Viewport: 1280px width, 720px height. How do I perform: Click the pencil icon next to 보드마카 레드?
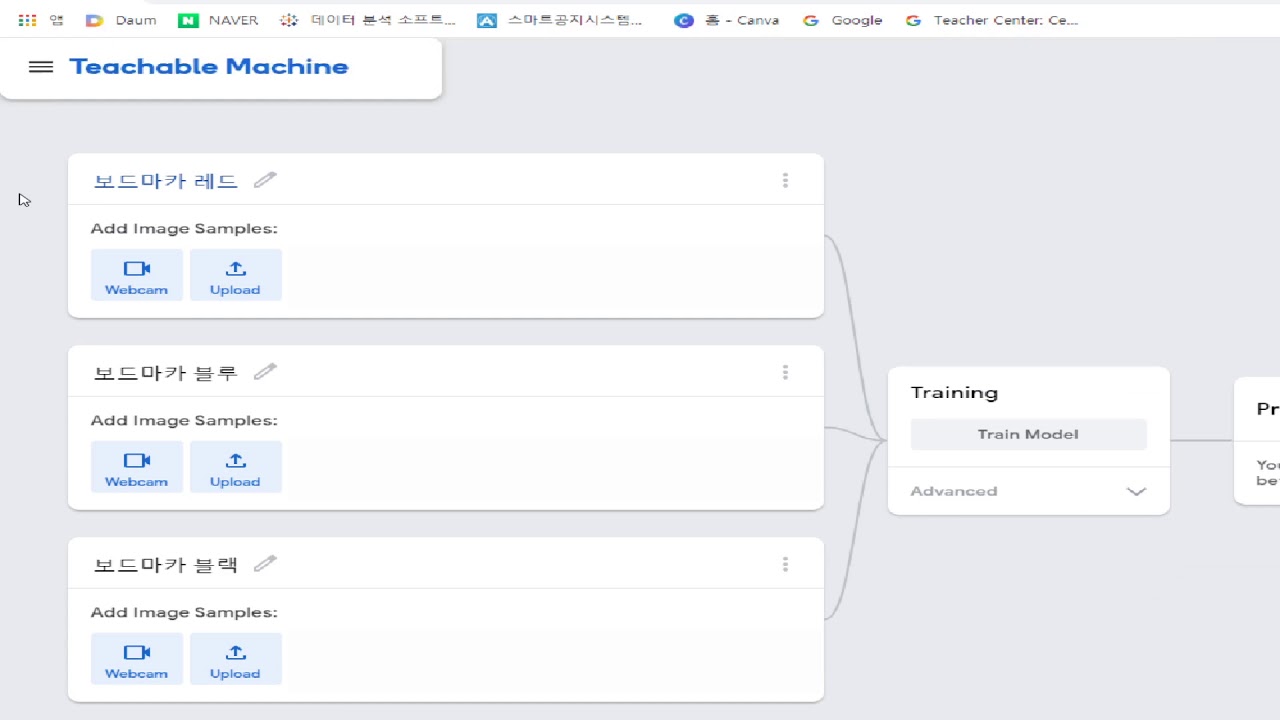click(x=265, y=180)
